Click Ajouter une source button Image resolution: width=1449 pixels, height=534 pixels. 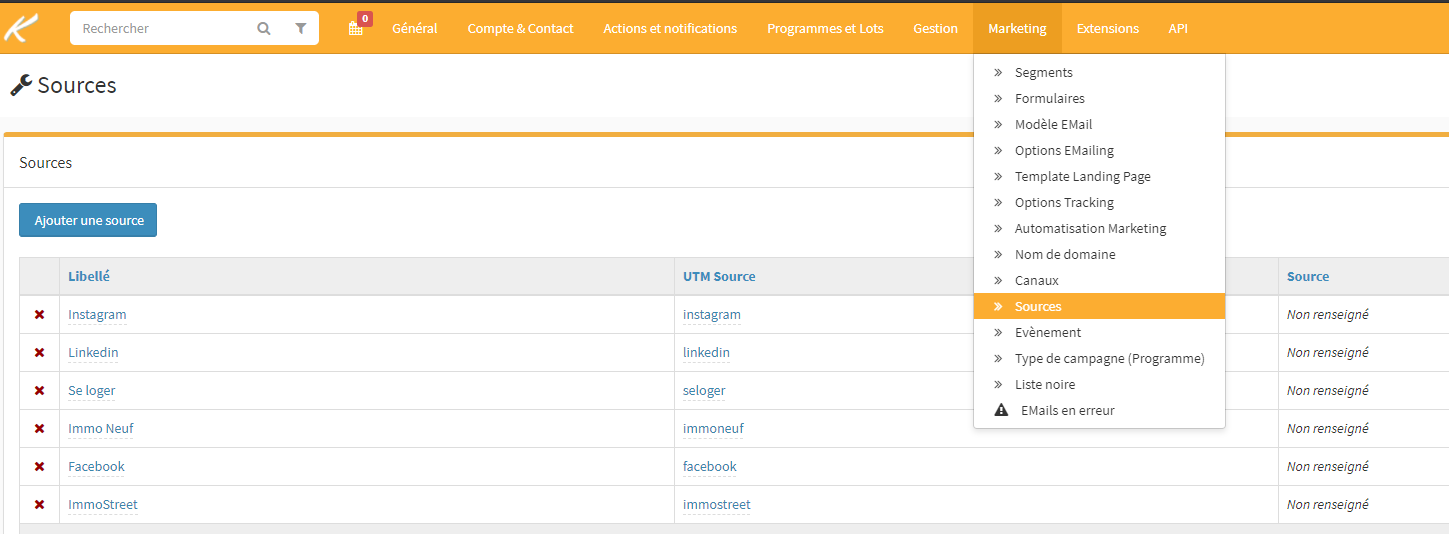coord(88,220)
